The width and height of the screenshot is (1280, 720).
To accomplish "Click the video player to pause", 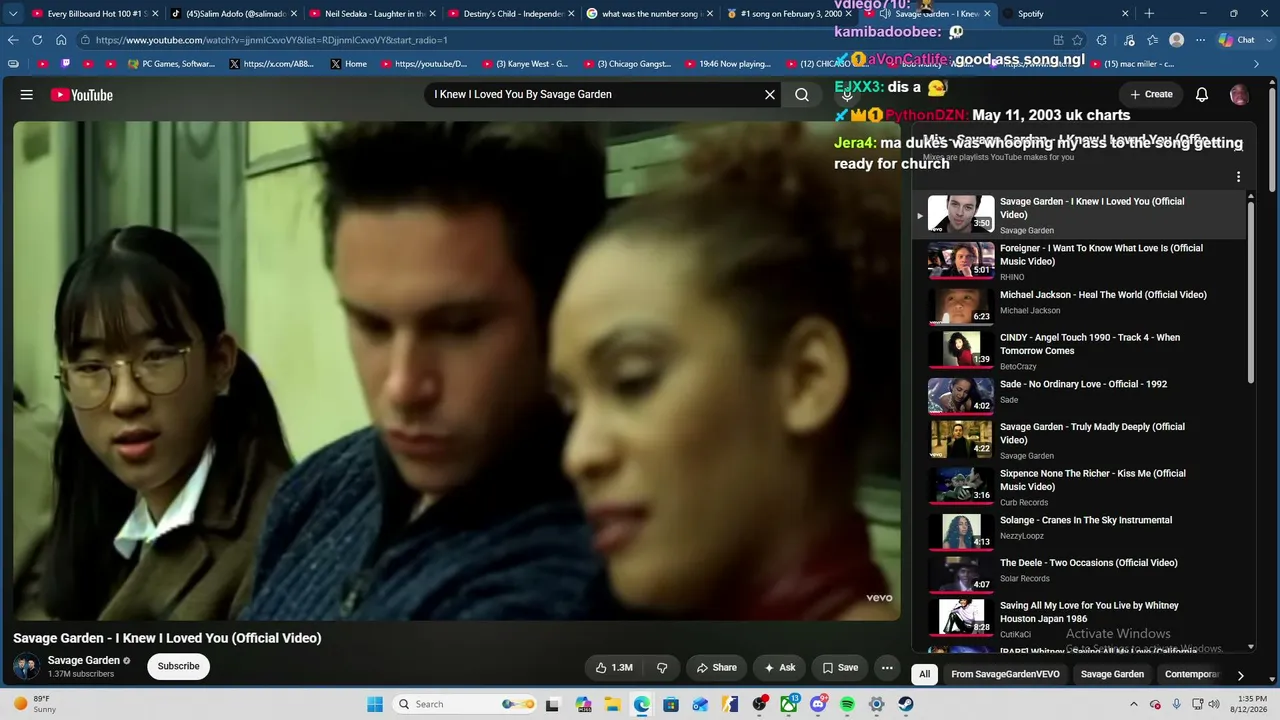I will pyautogui.click(x=456, y=370).
